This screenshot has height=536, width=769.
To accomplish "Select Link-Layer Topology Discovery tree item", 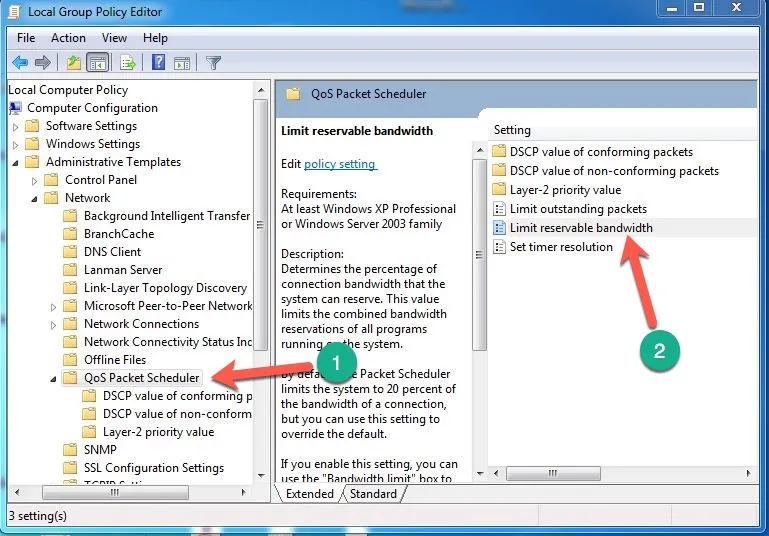I will point(165,288).
